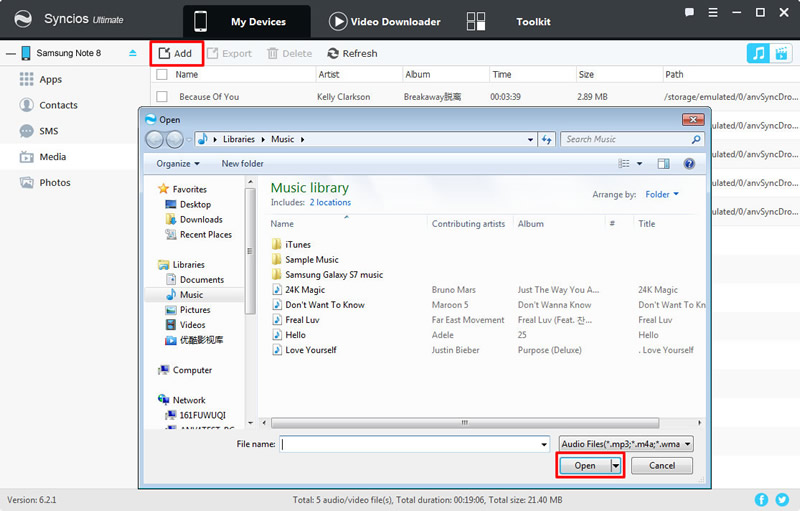Click the Open button
800x511 pixels.
pos(585,466)
